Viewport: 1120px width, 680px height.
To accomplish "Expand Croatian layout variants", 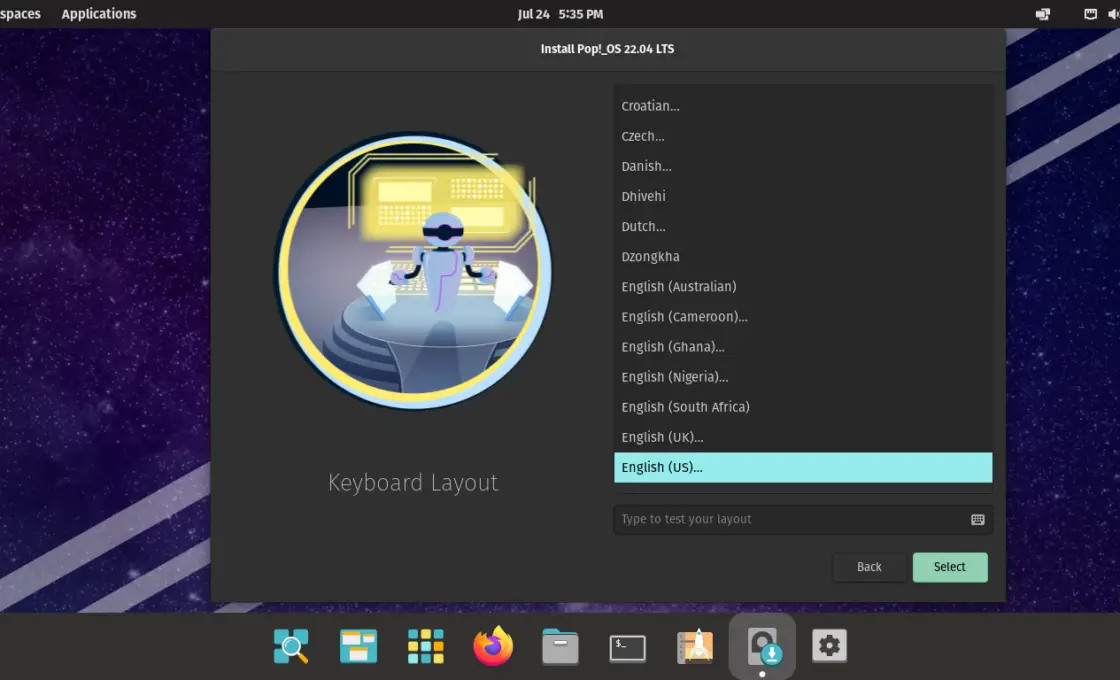I will 650,106.
